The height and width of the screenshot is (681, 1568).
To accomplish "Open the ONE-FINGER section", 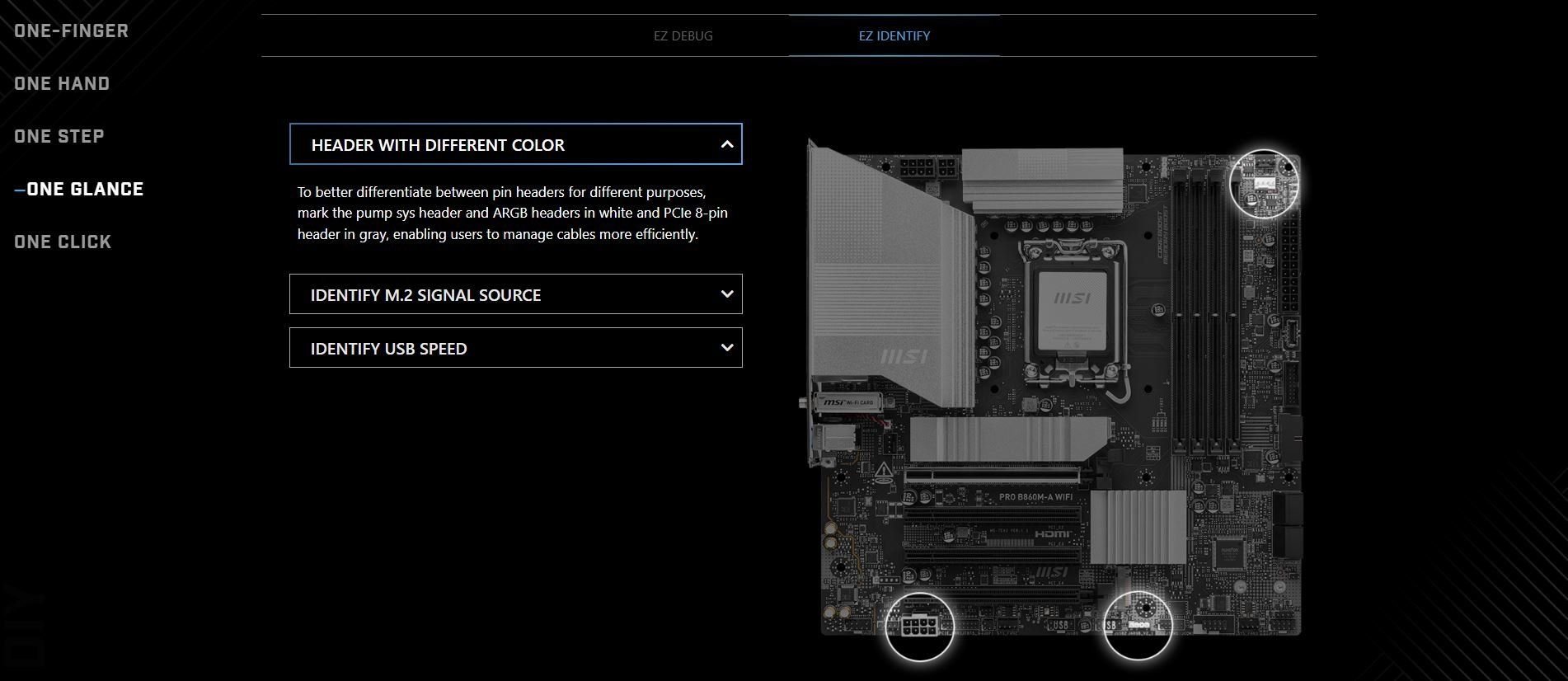I will tap(71, 31).
